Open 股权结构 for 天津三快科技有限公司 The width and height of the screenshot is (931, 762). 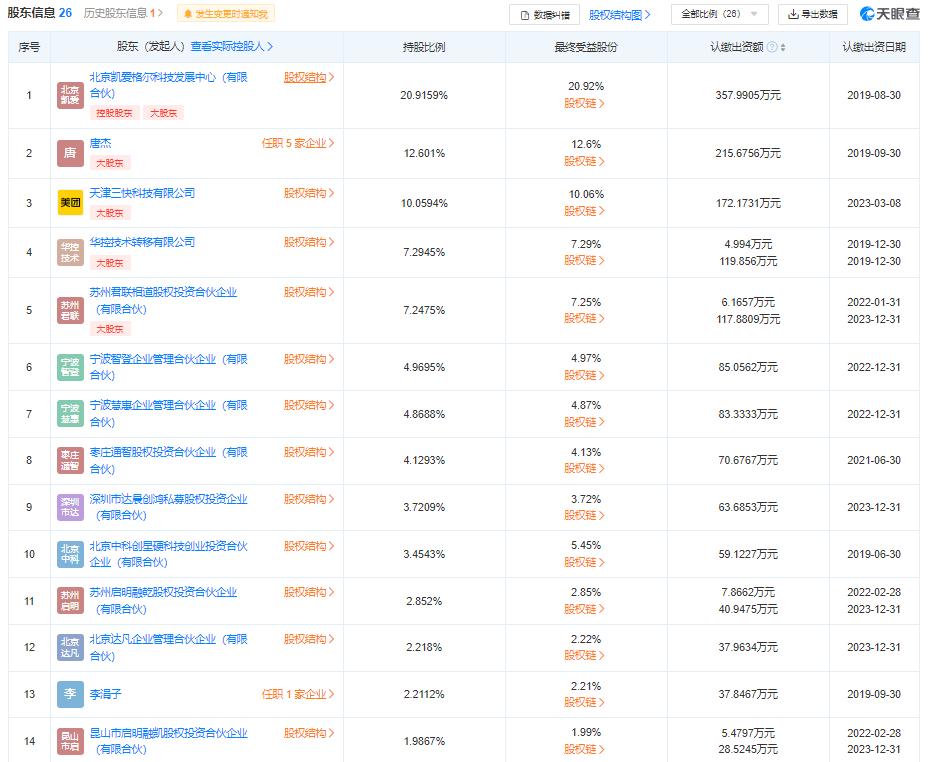pyautogui.click(x=309, y=193)
